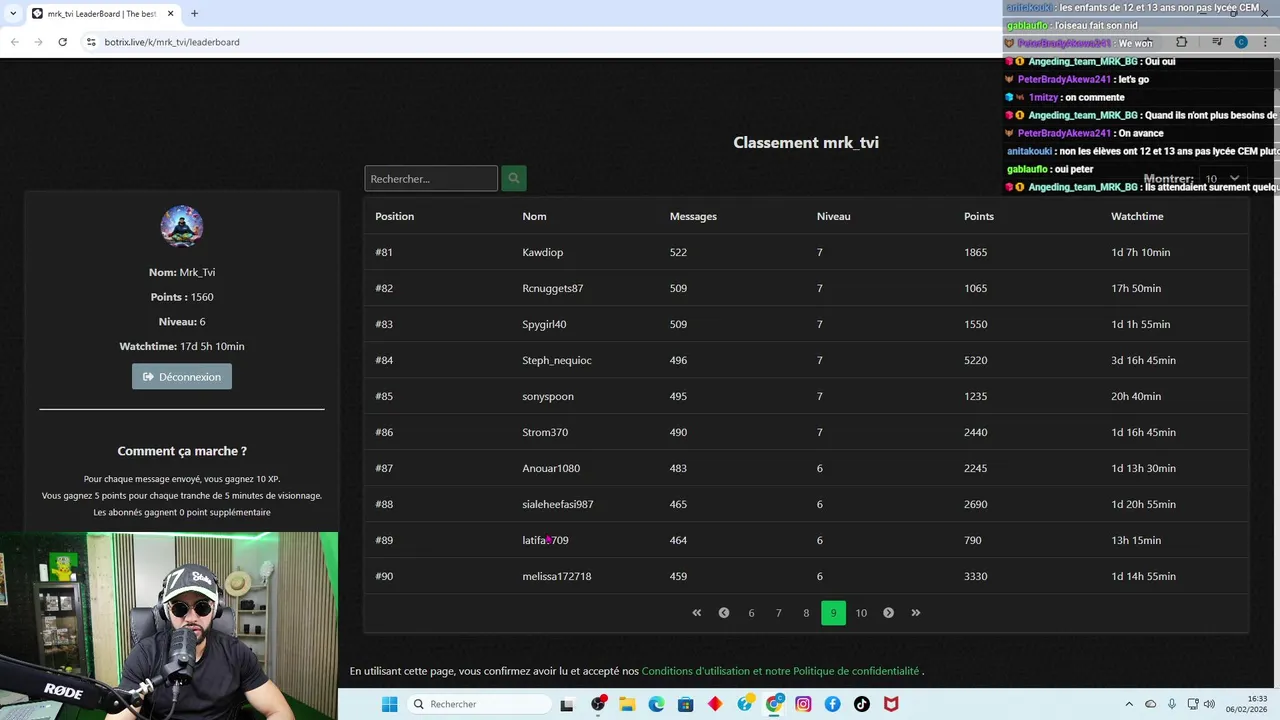Open TikTok from the taskbar

coord(862,704)
